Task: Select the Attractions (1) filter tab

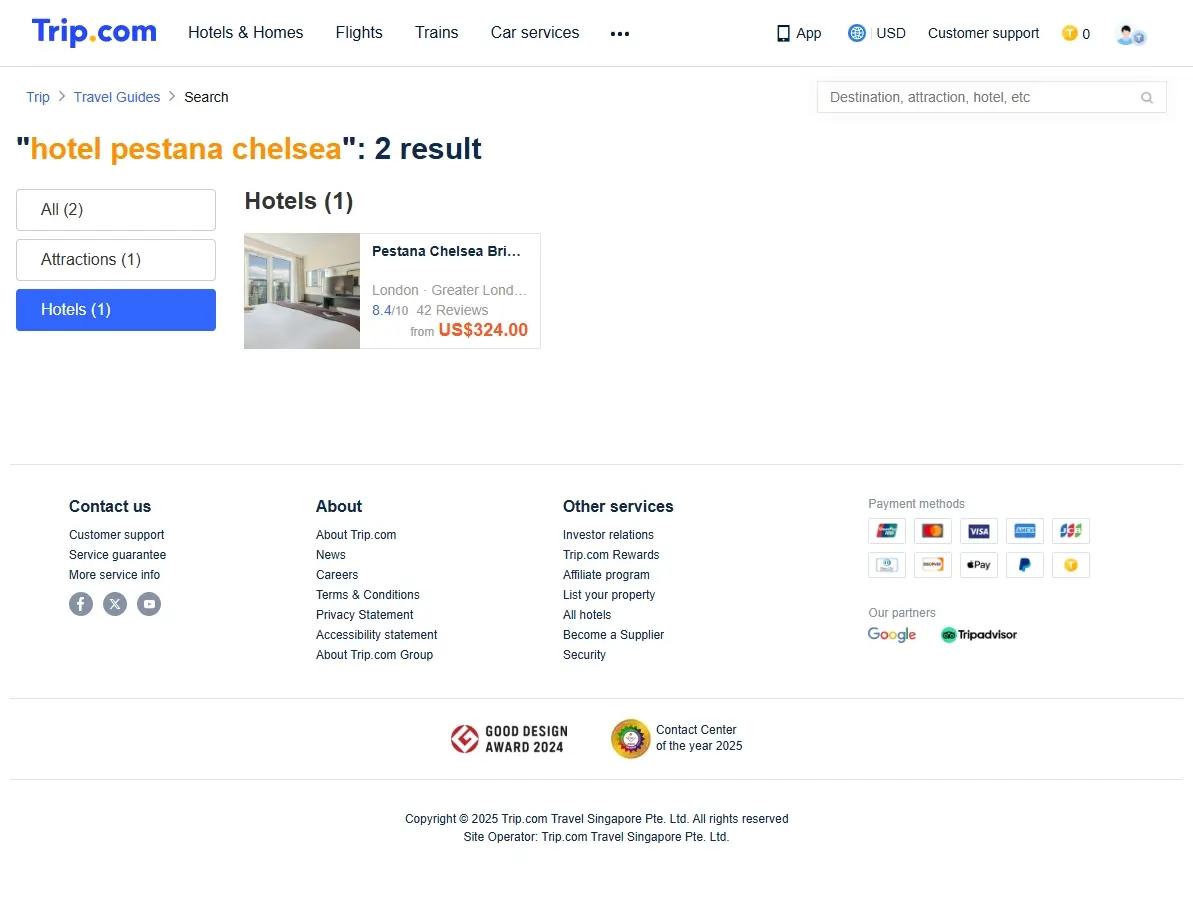Action: tap(116, 260)
